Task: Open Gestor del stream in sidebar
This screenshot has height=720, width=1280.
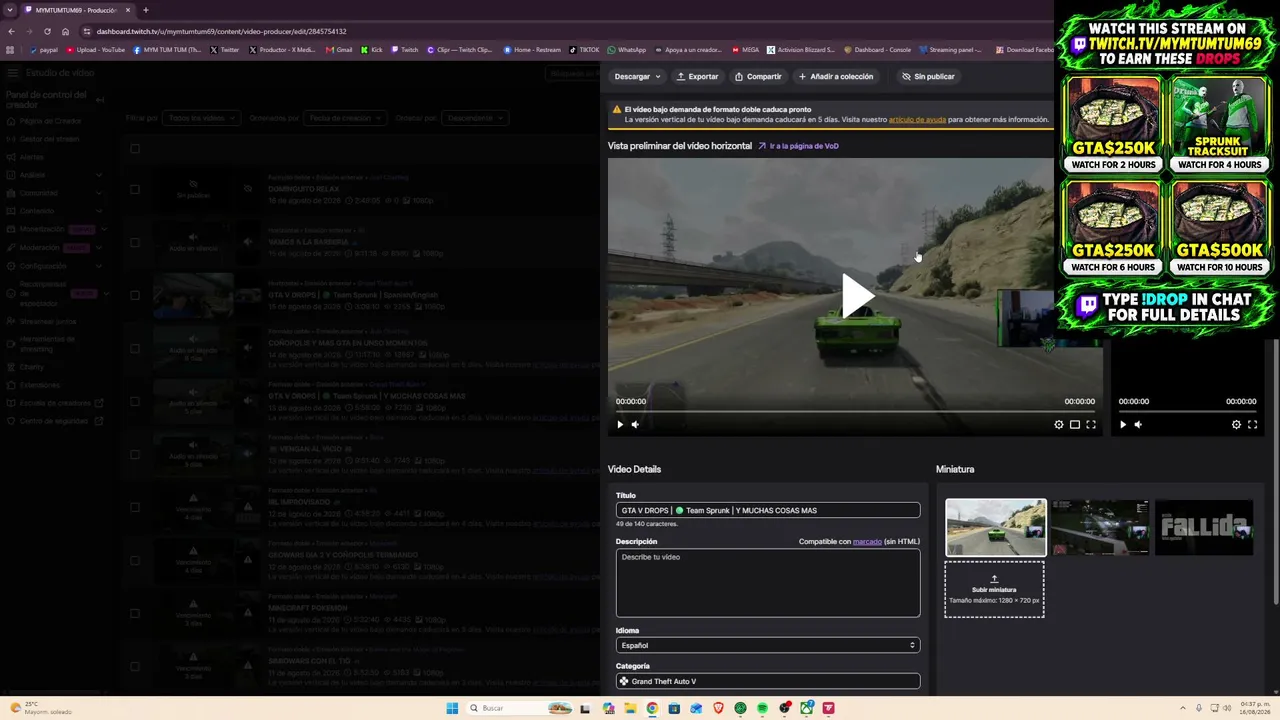Action: pos(50,139)
